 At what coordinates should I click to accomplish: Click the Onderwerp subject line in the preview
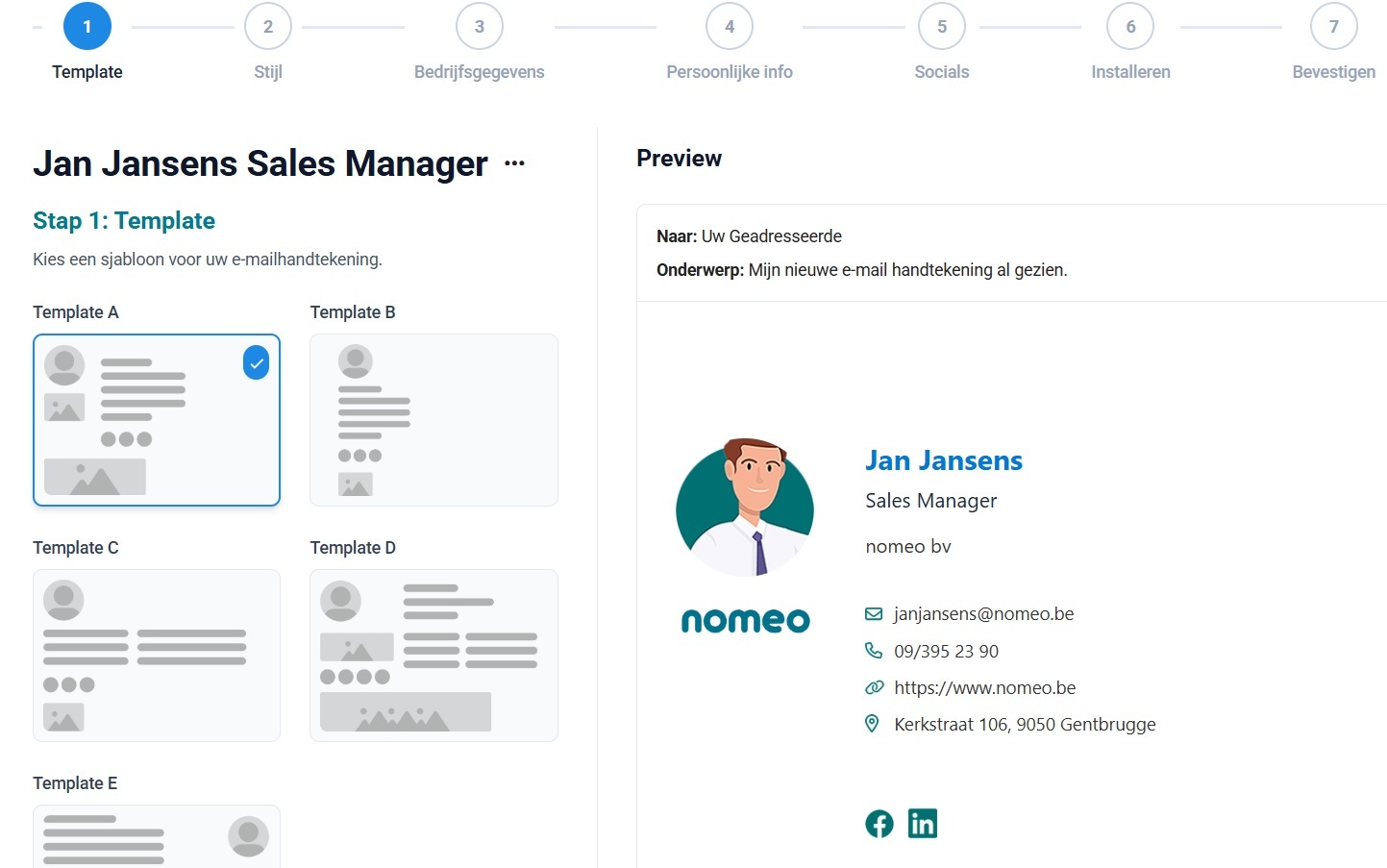pyautogui.click(x=862, y=270)
